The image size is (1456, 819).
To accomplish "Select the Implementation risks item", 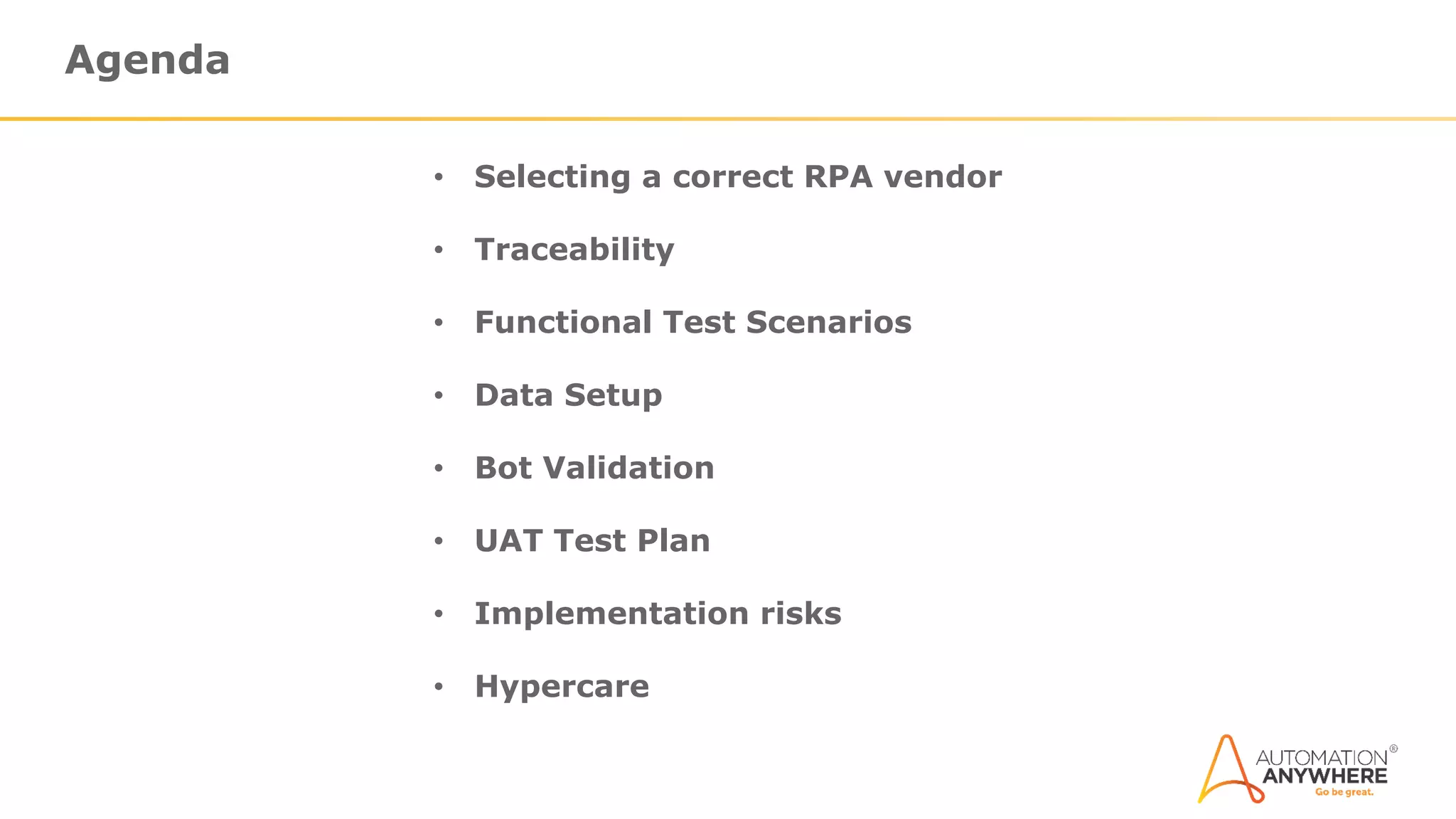I will 658,614.
